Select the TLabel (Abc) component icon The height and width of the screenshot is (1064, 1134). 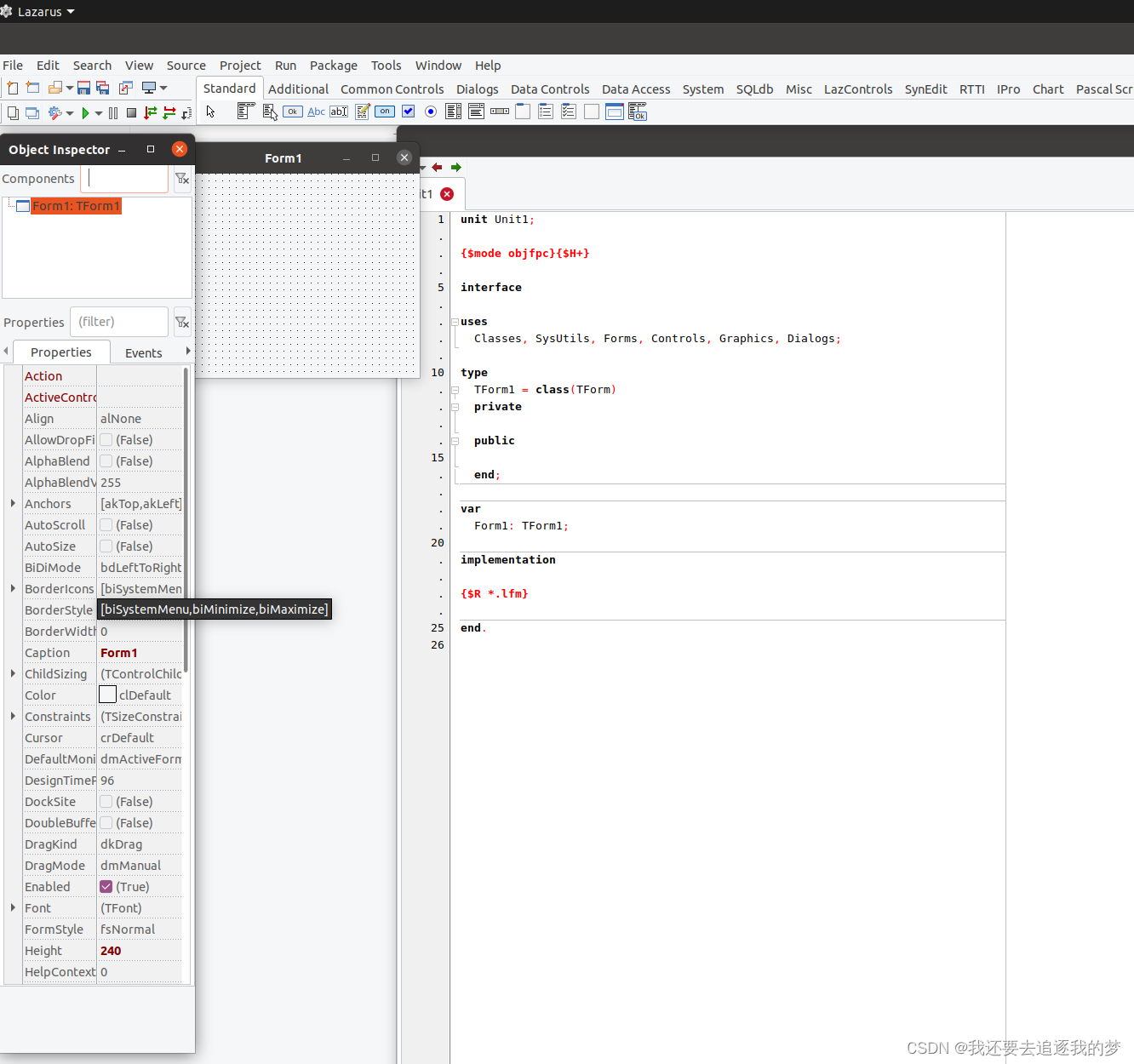tap(316, 111)
